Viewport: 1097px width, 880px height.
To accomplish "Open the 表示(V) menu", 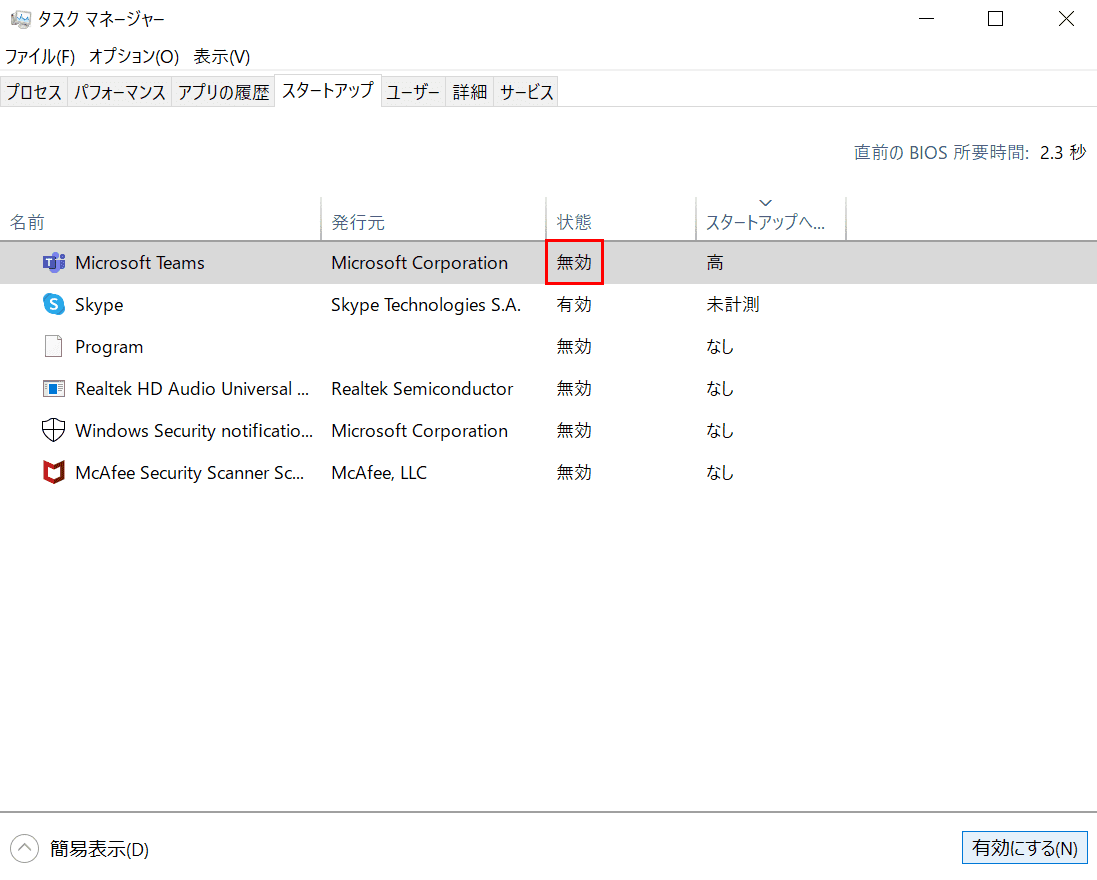I will pos(222,57).
